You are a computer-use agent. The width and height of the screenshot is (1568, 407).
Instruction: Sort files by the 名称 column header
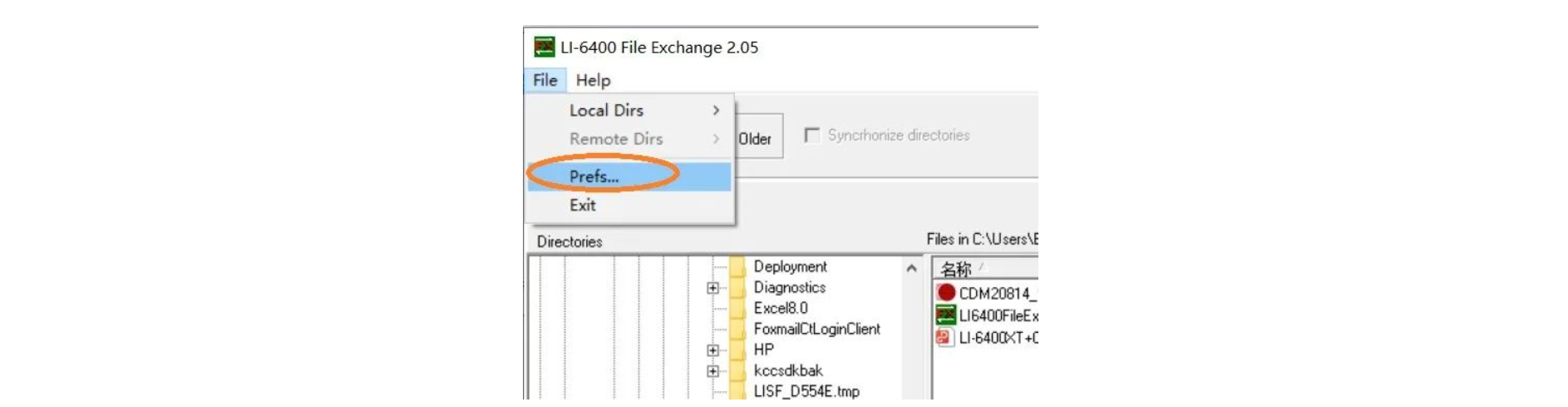(x=956, y=269)
